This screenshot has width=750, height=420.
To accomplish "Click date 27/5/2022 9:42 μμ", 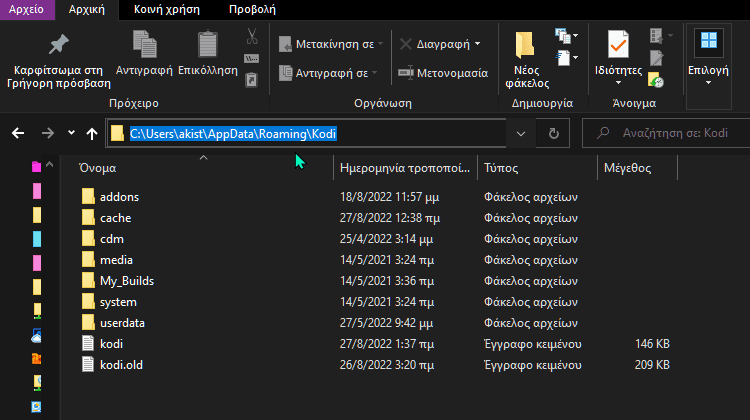I will click(386, 323).
